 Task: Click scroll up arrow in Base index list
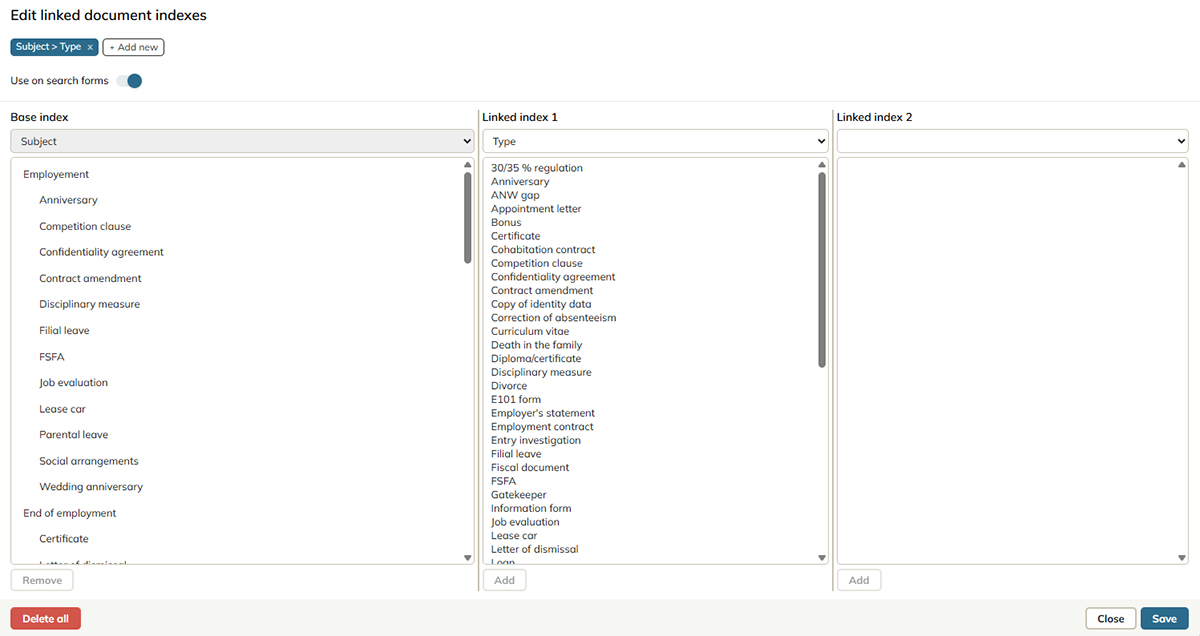pos(467,165)
